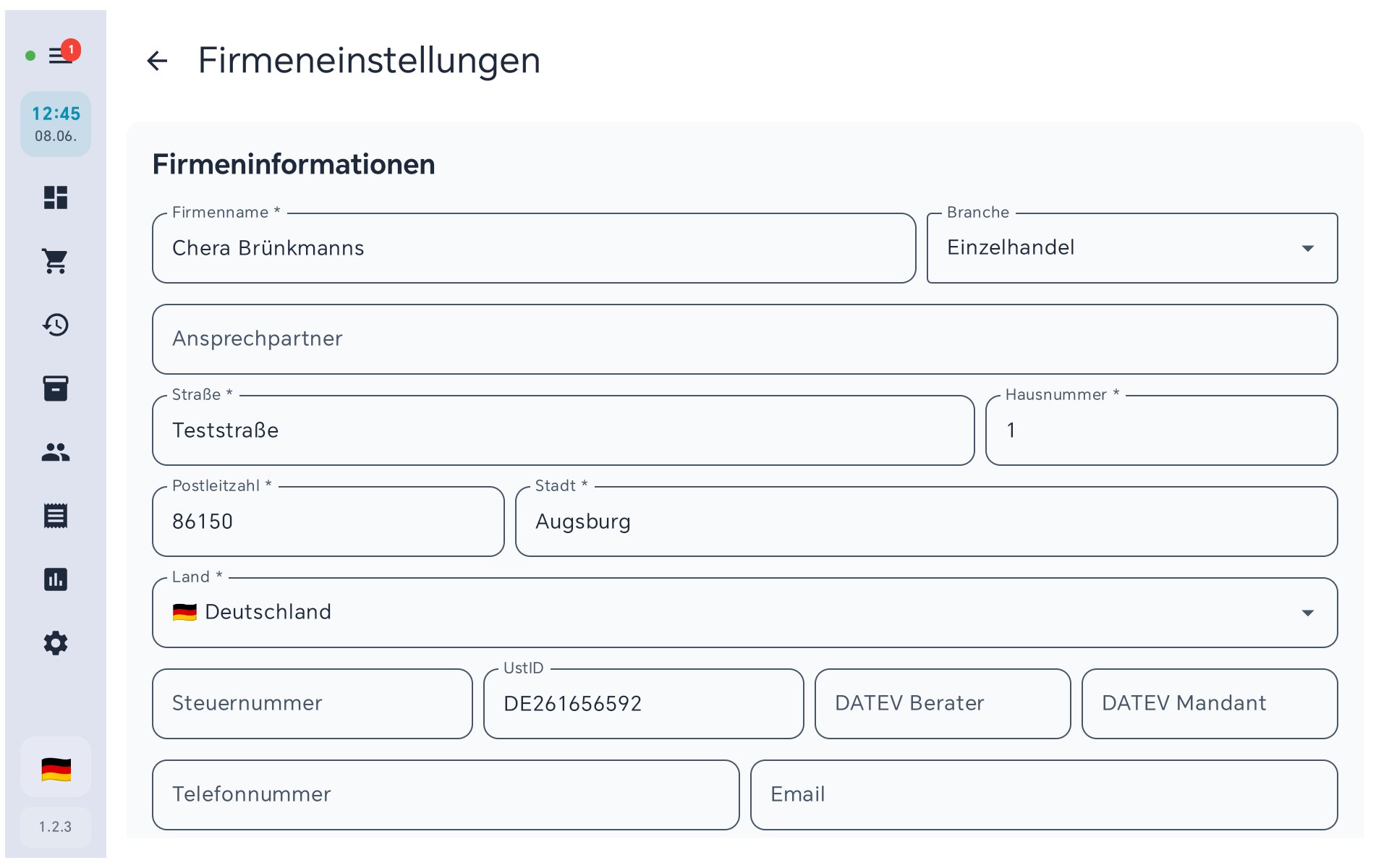Open the customers people icon

tap(56, 452)
